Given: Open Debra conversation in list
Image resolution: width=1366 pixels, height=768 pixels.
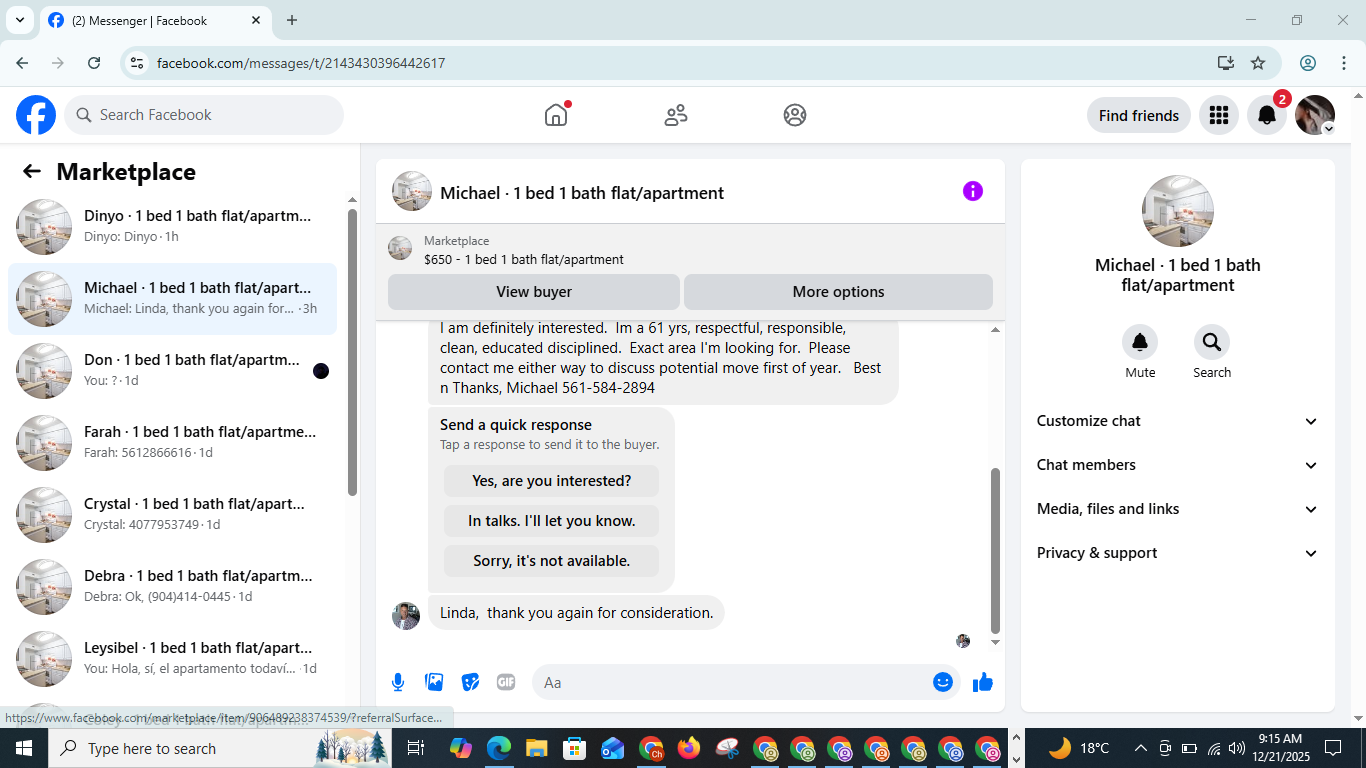Looking at the screenshot, I should coord(172,587).
